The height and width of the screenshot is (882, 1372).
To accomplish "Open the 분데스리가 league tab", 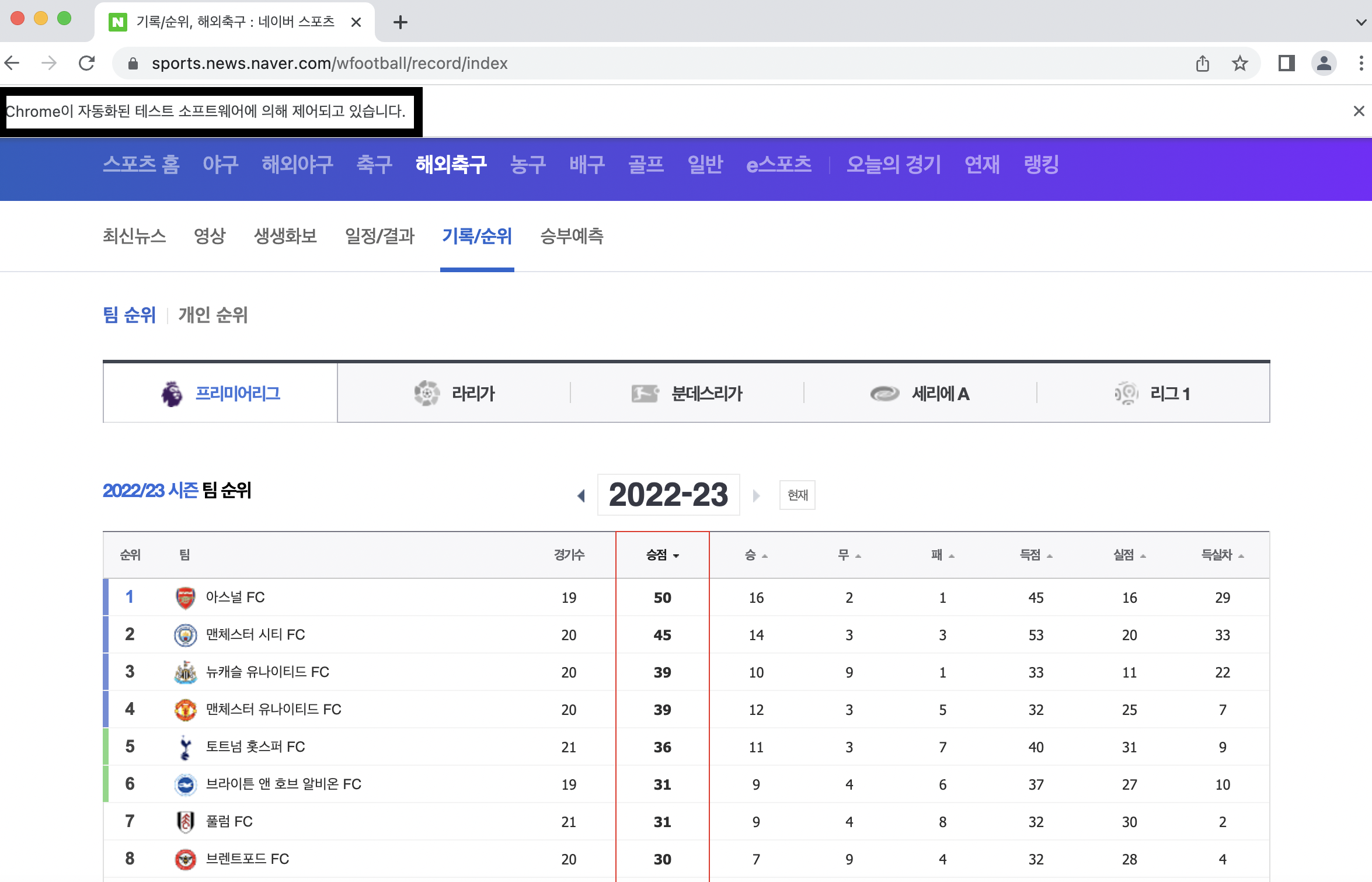I will 687,393.
